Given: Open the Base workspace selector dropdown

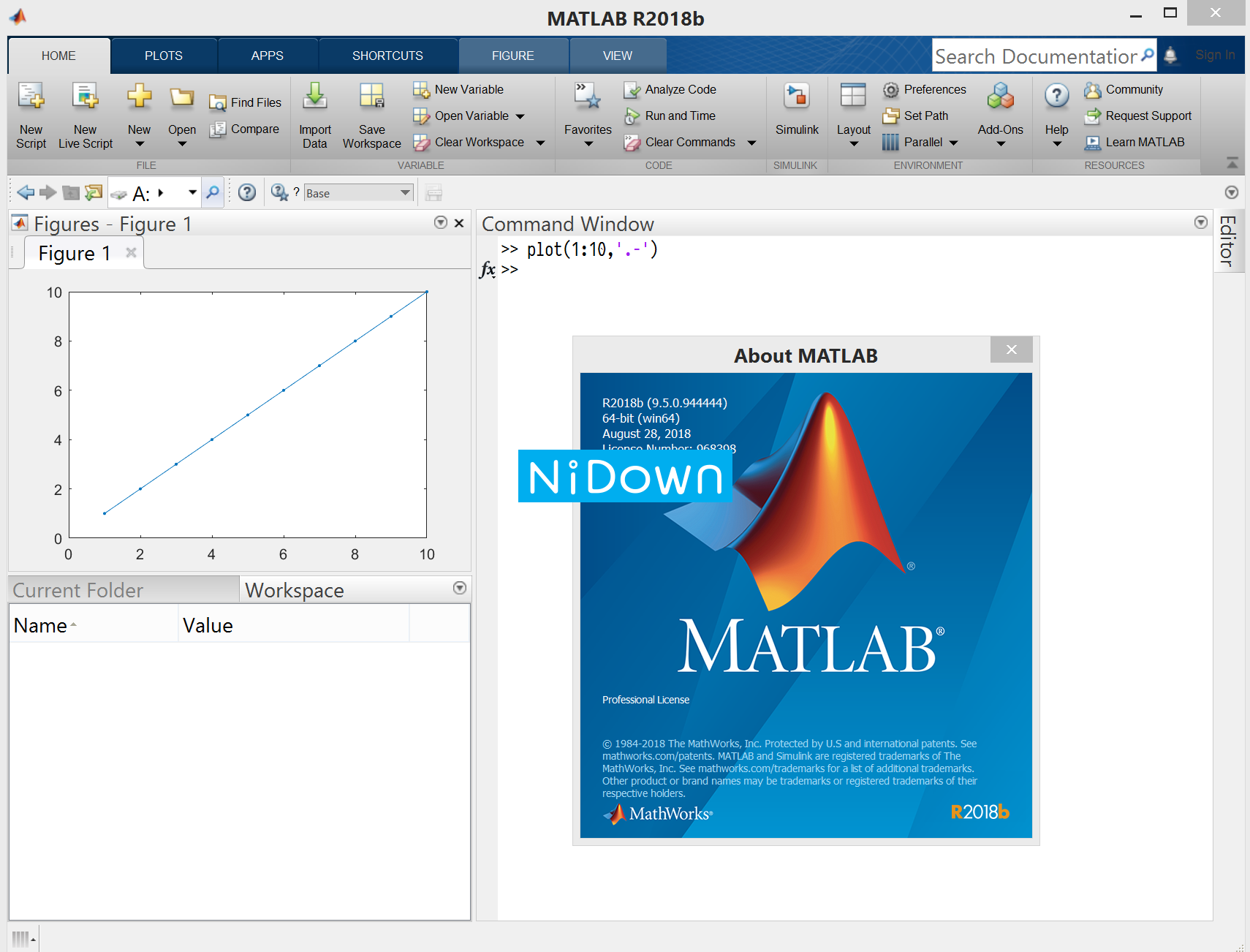Looking at the screenshot, I should pyautogui.click(x=405, y=192).
